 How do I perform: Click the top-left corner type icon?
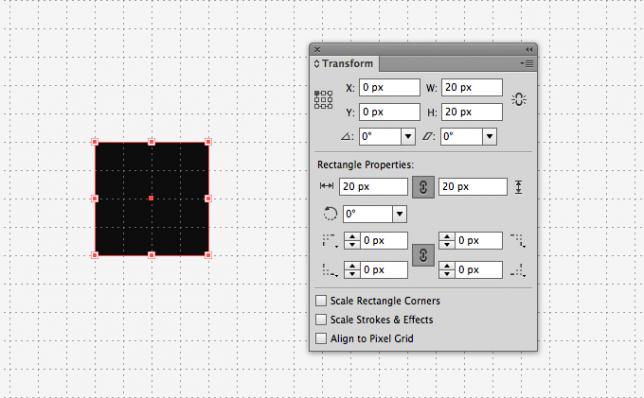329,241
